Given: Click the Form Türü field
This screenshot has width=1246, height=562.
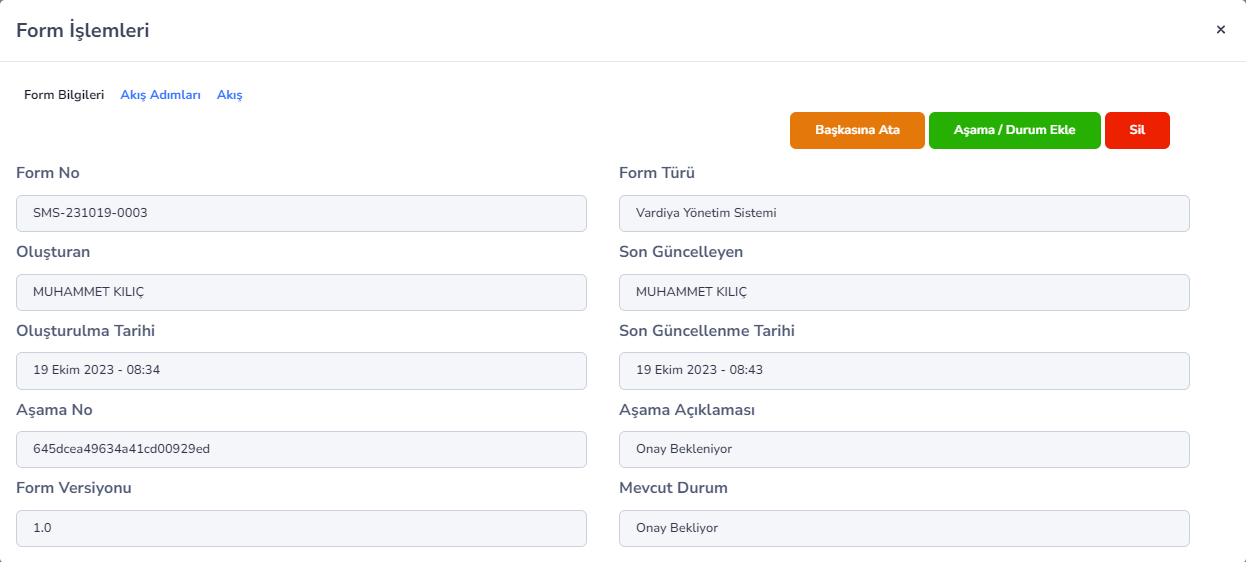Looking at the screenshot, I should (x=904, y=213).
